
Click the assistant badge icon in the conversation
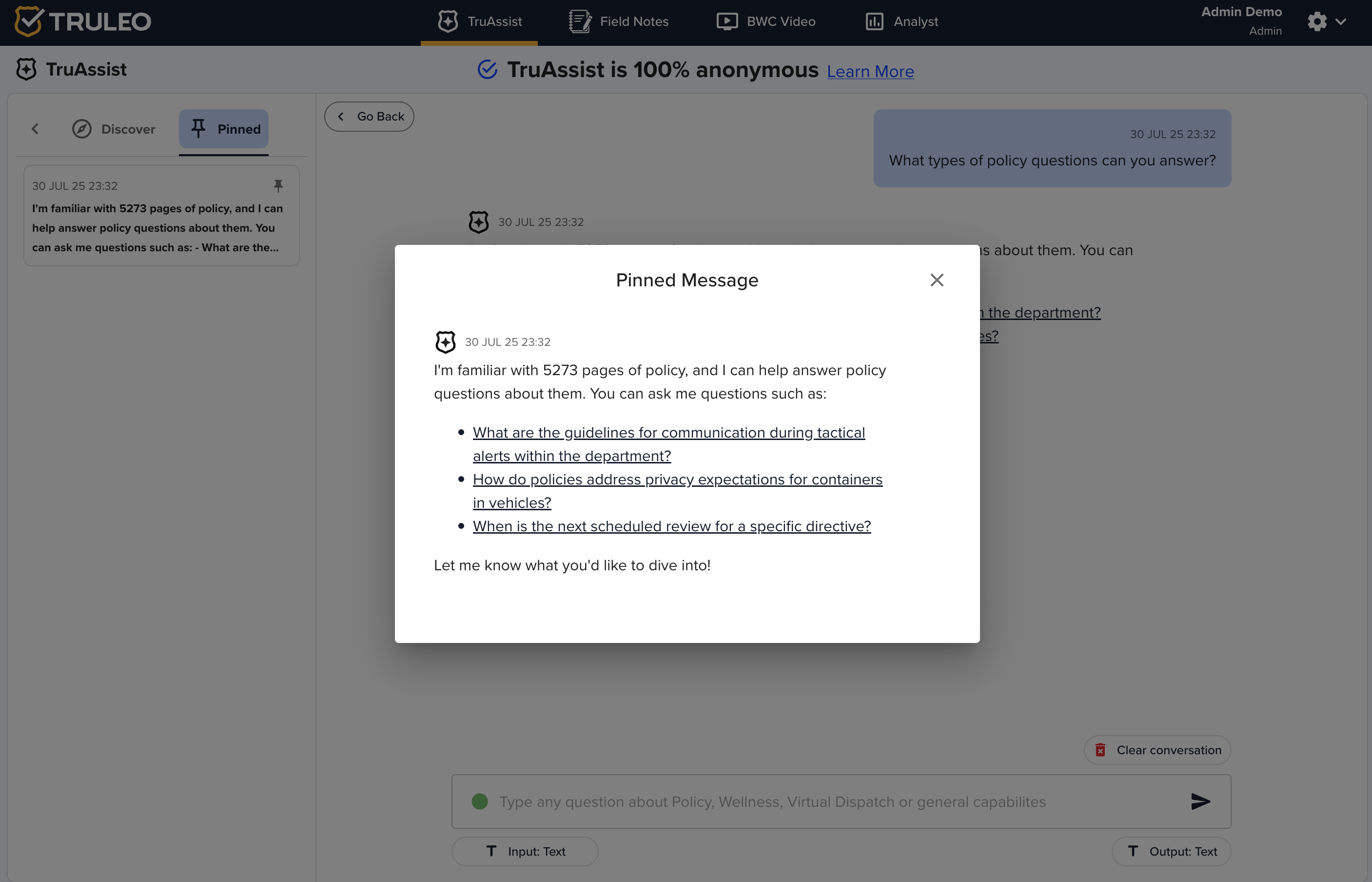[x=478, y=222]
